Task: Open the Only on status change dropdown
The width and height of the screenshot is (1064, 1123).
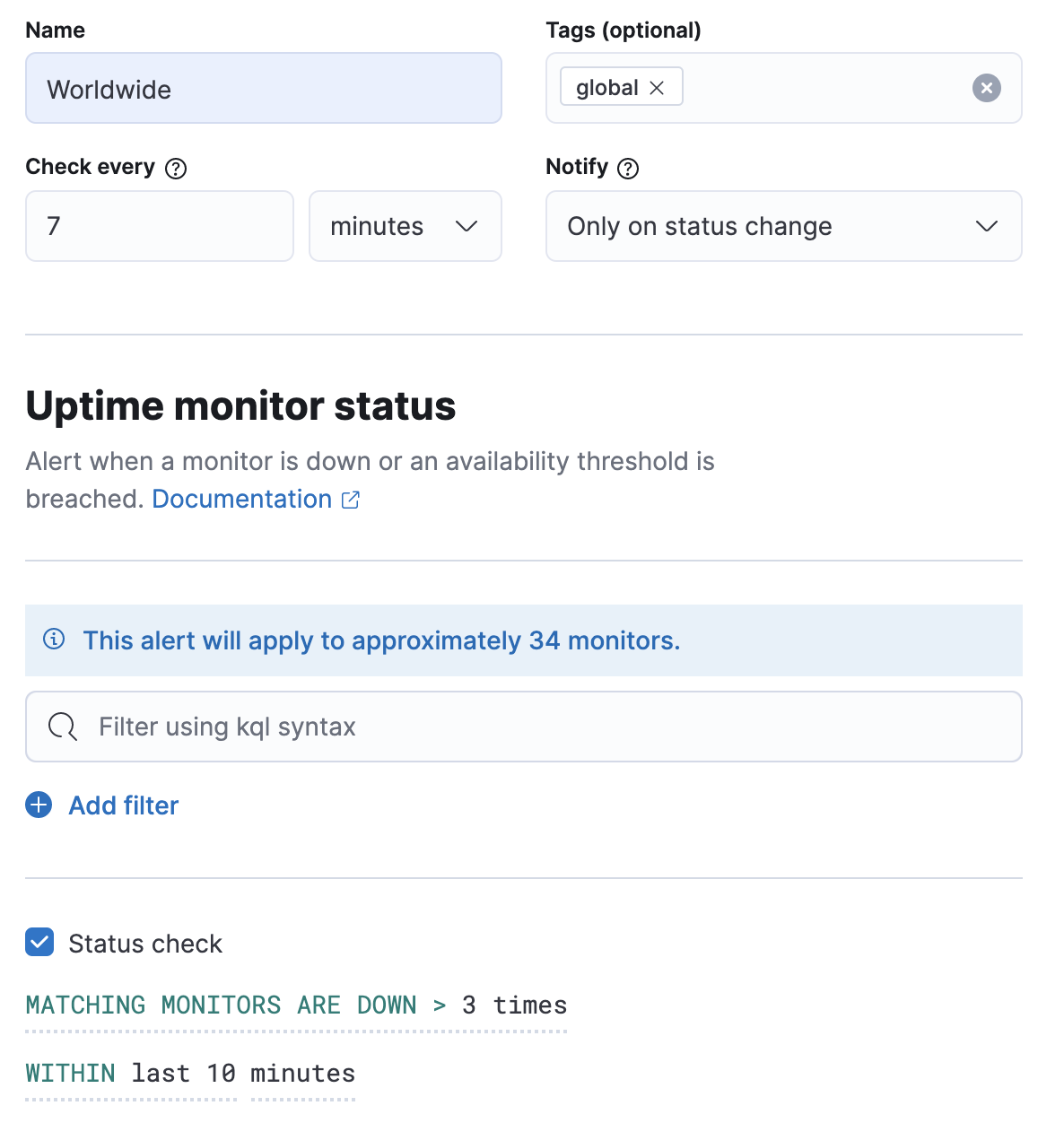Action: (783, 226)
